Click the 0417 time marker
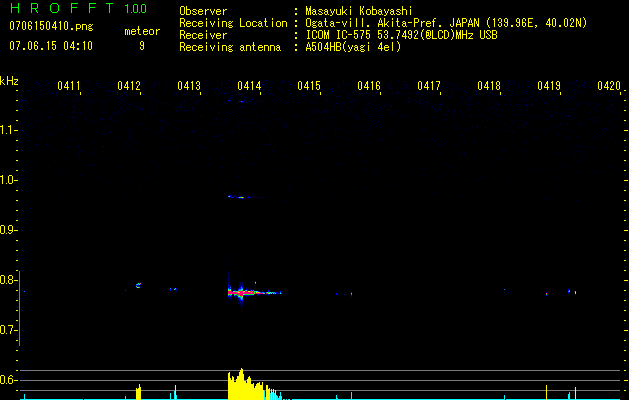This screenshot has width=629, height=400. [429, 85]
